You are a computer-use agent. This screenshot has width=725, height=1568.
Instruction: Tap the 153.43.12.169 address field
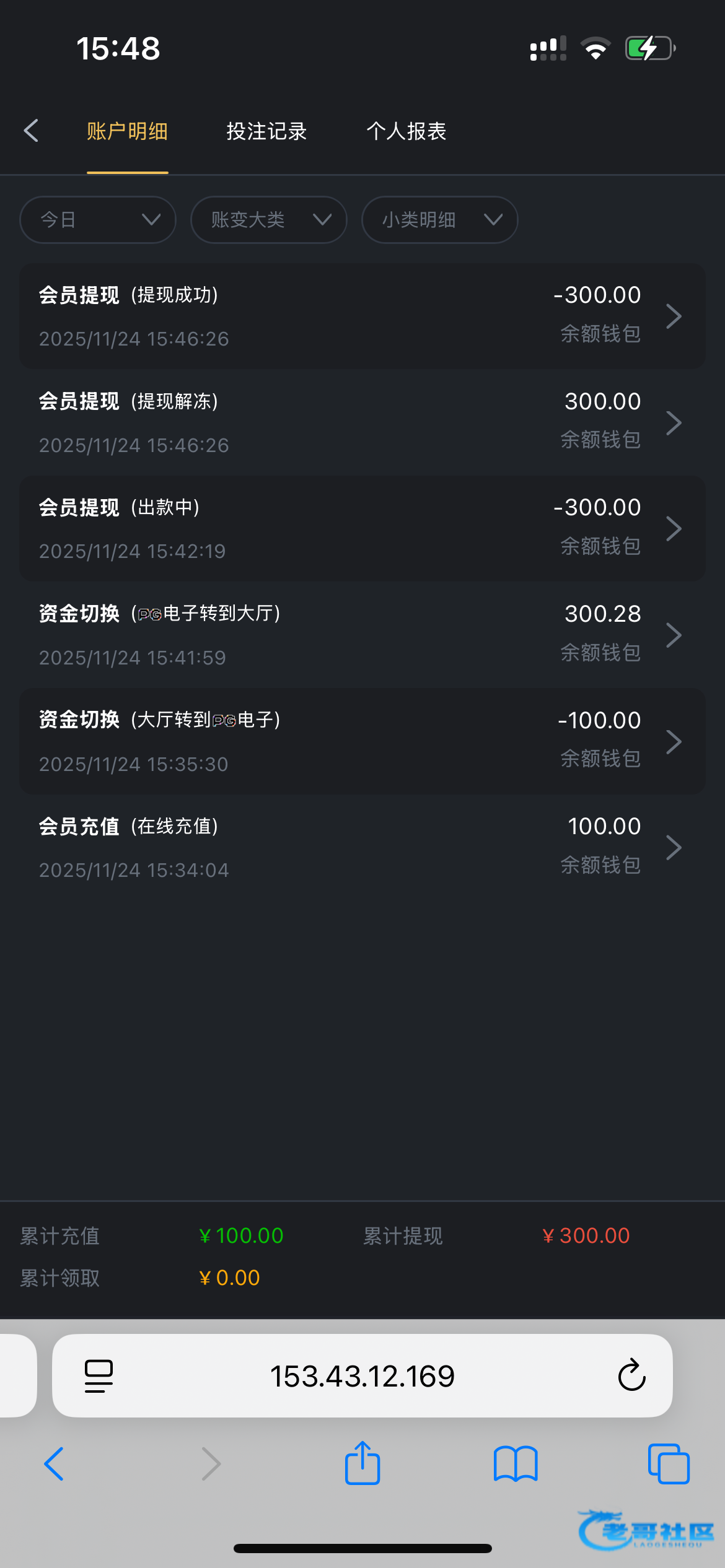(362, 1375)
